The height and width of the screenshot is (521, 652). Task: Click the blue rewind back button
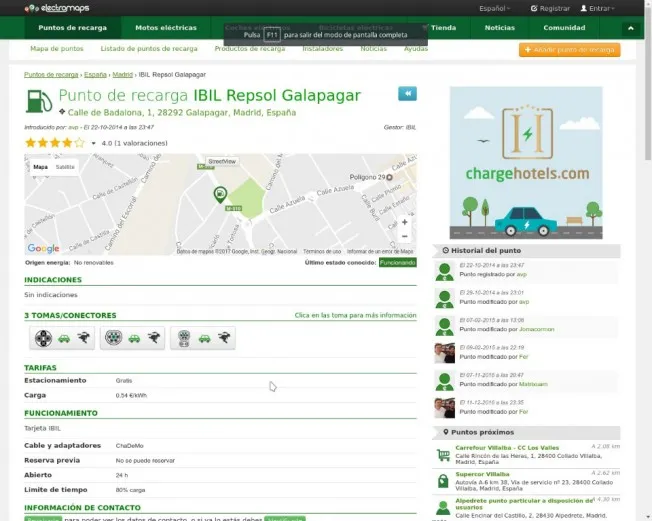pyautogui.click(x=407, y=94)
